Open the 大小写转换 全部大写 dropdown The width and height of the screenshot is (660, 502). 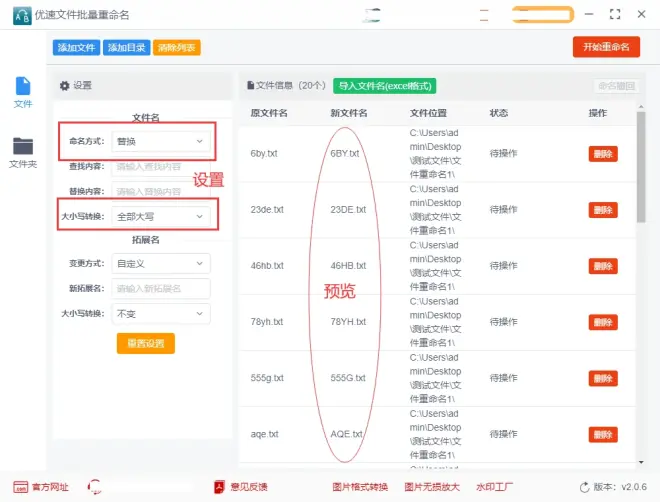(161, 216)
